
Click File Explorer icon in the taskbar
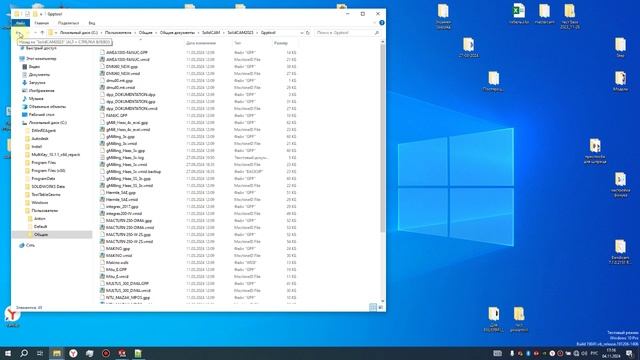click(57, 353)
